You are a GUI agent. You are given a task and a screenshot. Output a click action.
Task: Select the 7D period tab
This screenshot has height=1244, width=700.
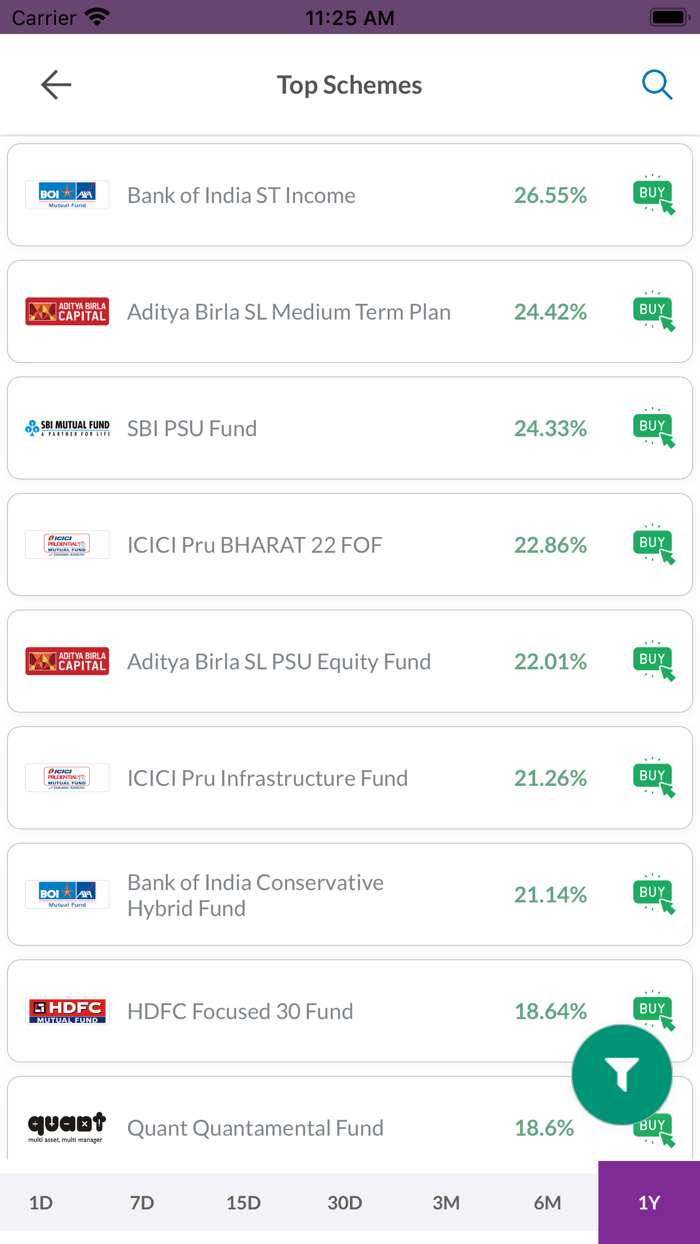point(142,1202)
